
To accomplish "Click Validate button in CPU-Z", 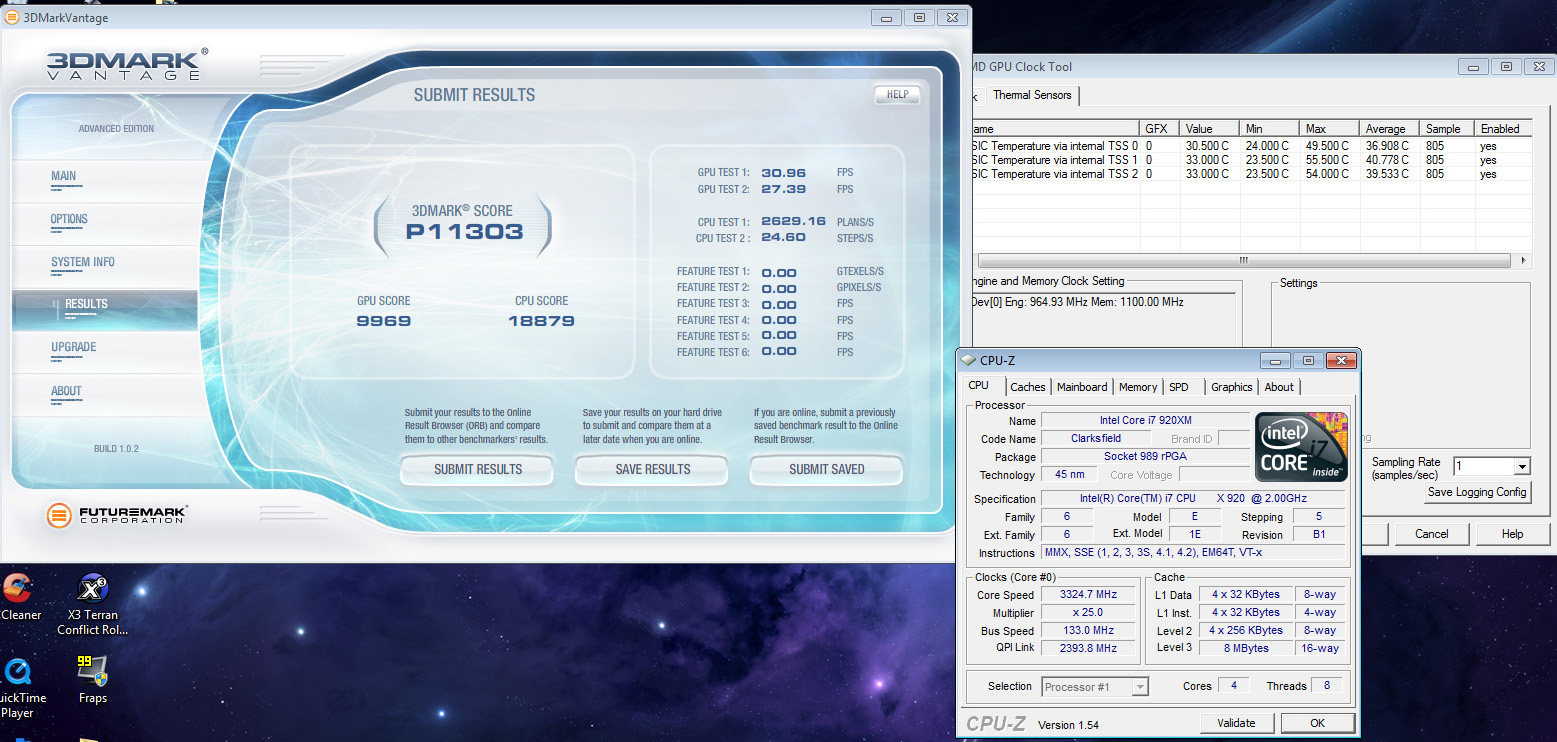I will (x=1237, y=723).
